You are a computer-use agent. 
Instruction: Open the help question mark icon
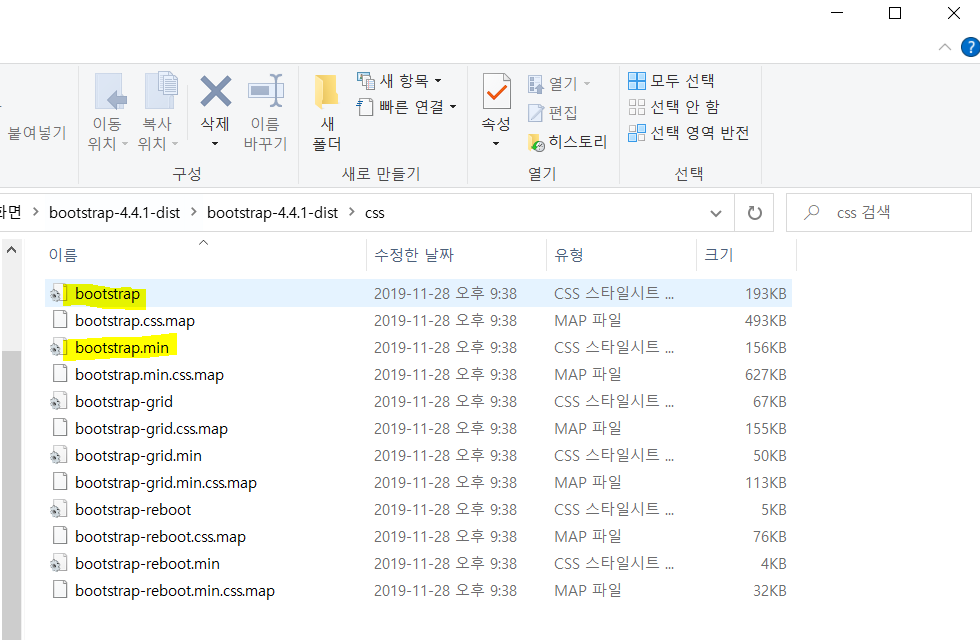click(971, 47)
